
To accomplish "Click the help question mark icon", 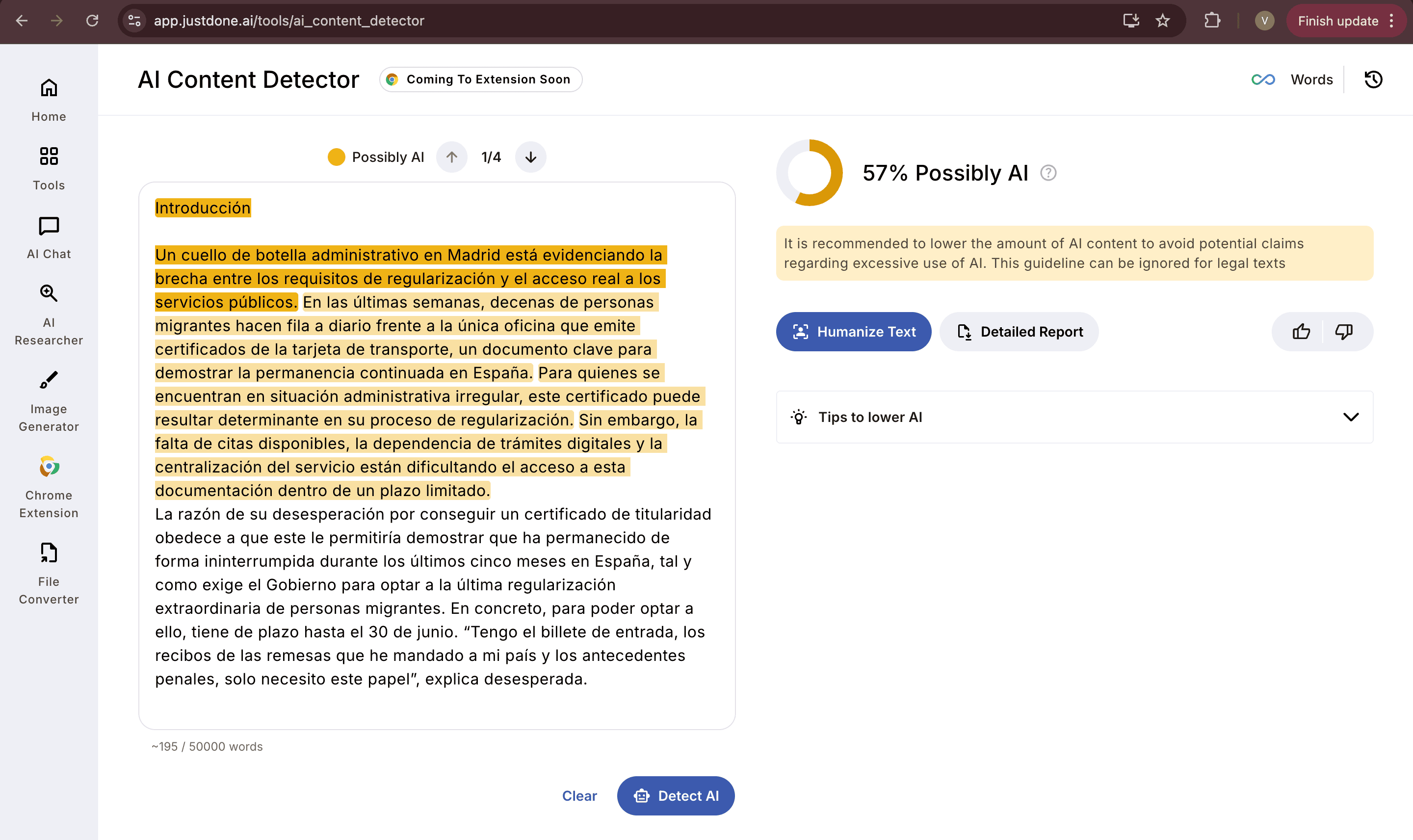I will [x=1048, y=173].
